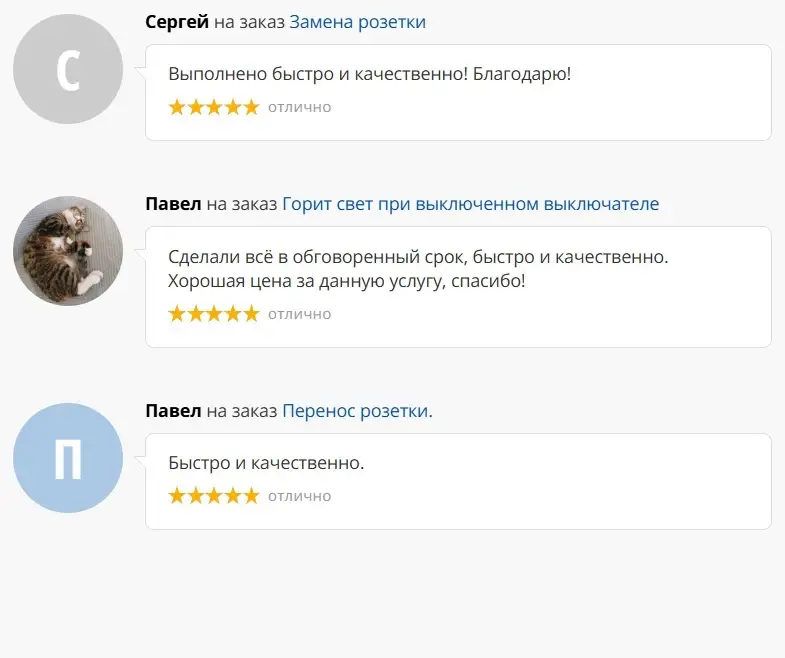Viewport: 785px width, 658px height.
Task: Click the short review Быстро и качественно
Action: click(266, 463)
